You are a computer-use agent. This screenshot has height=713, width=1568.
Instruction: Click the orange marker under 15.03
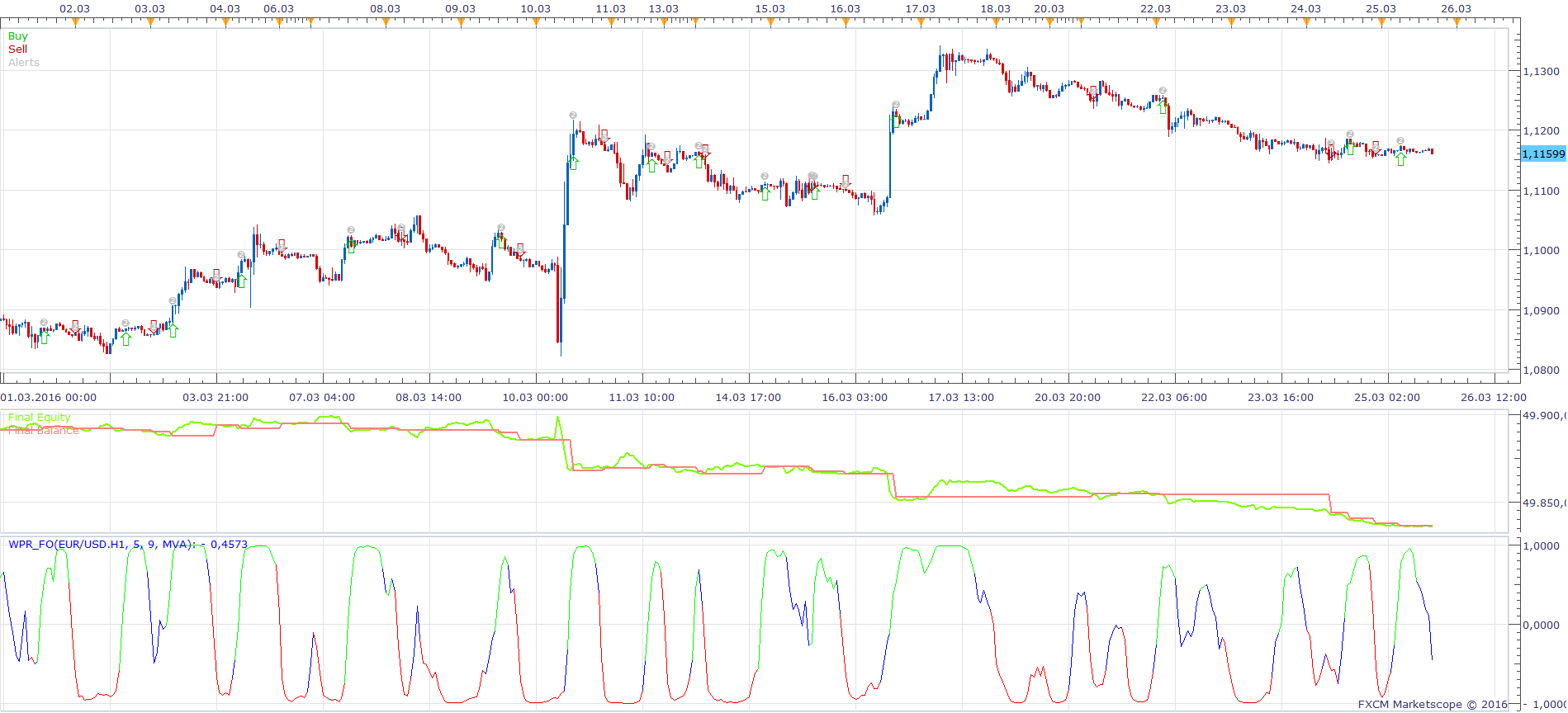[770, 23]
